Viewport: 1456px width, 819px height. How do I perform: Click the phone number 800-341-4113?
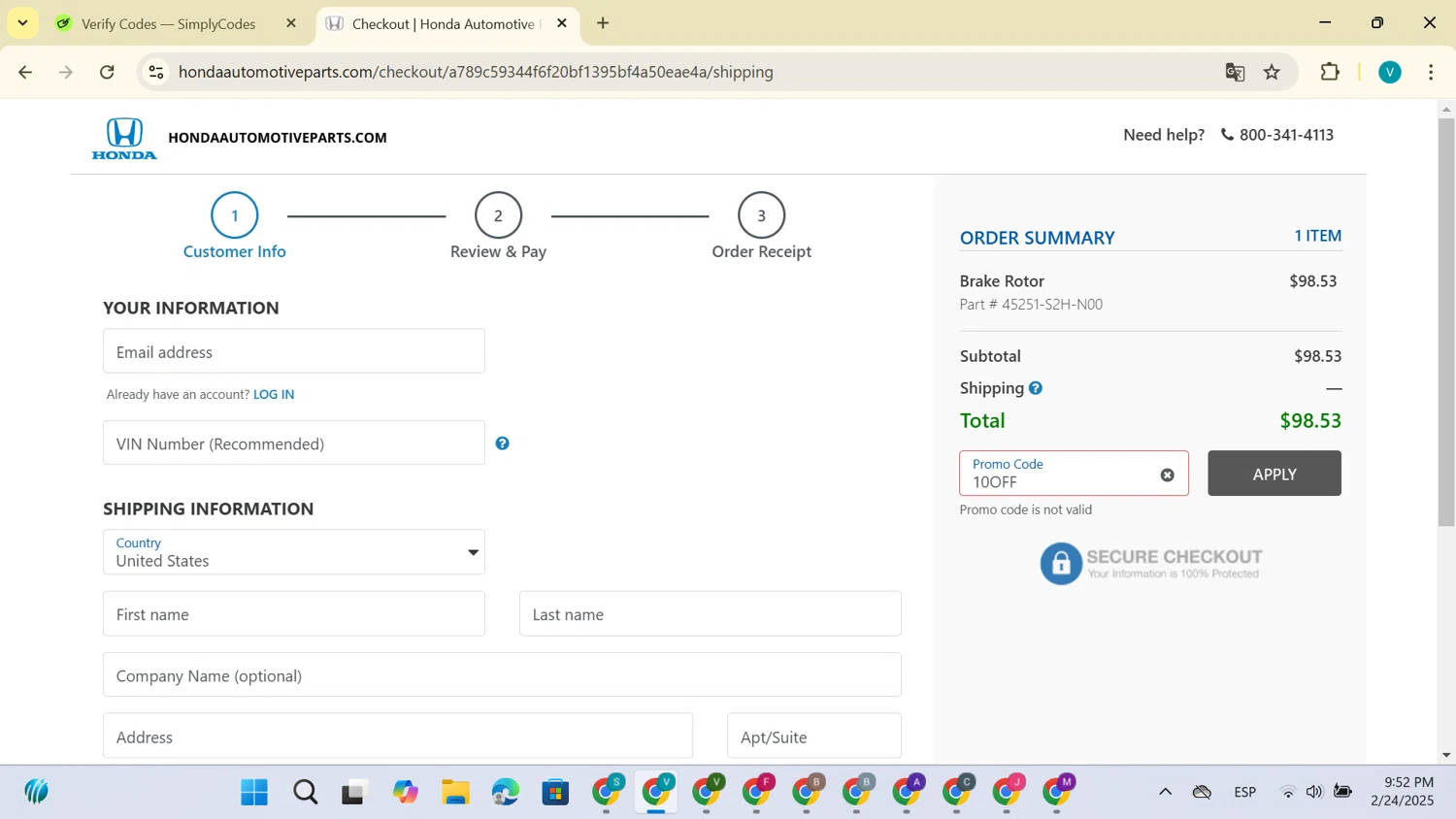1286,135
